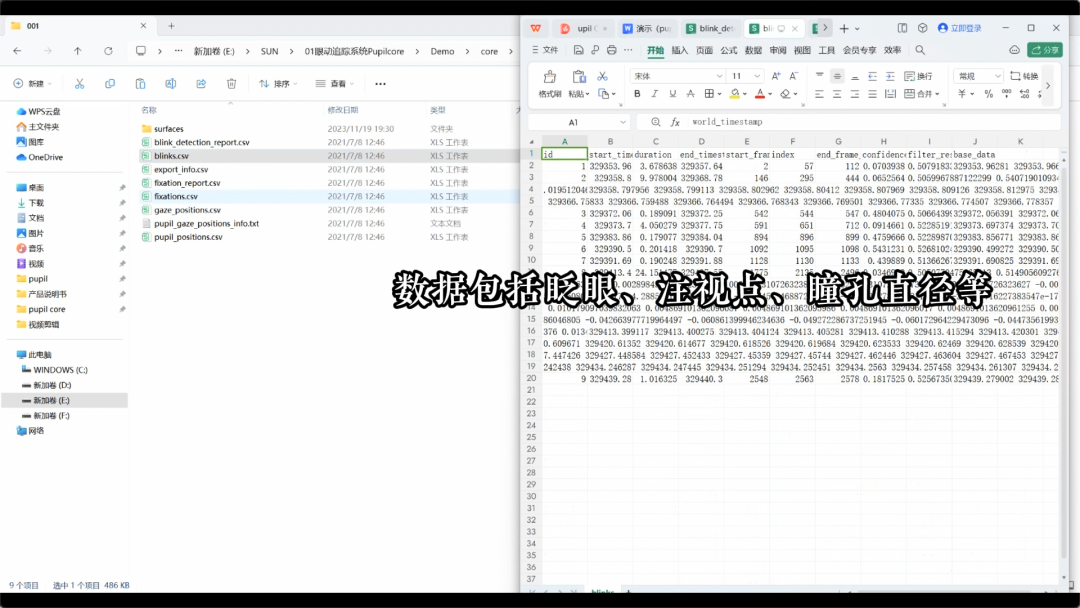Click the font color red swatch icon
1080x608 pixels.
[x=760, y=94]
